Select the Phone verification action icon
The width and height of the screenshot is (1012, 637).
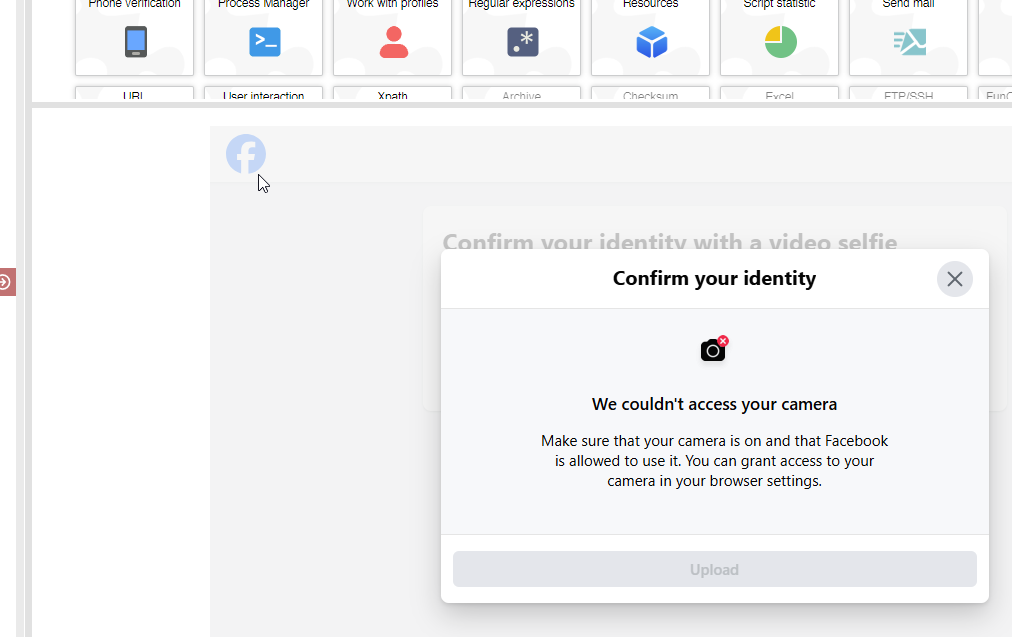point(134,42)
